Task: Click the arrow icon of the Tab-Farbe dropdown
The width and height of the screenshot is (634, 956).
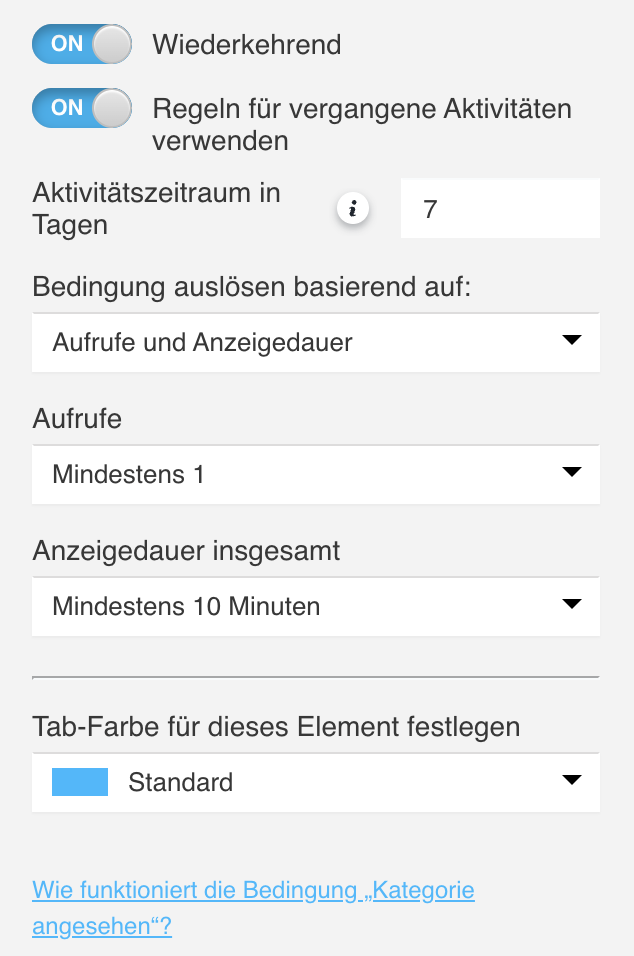Action: coord(571,780)
